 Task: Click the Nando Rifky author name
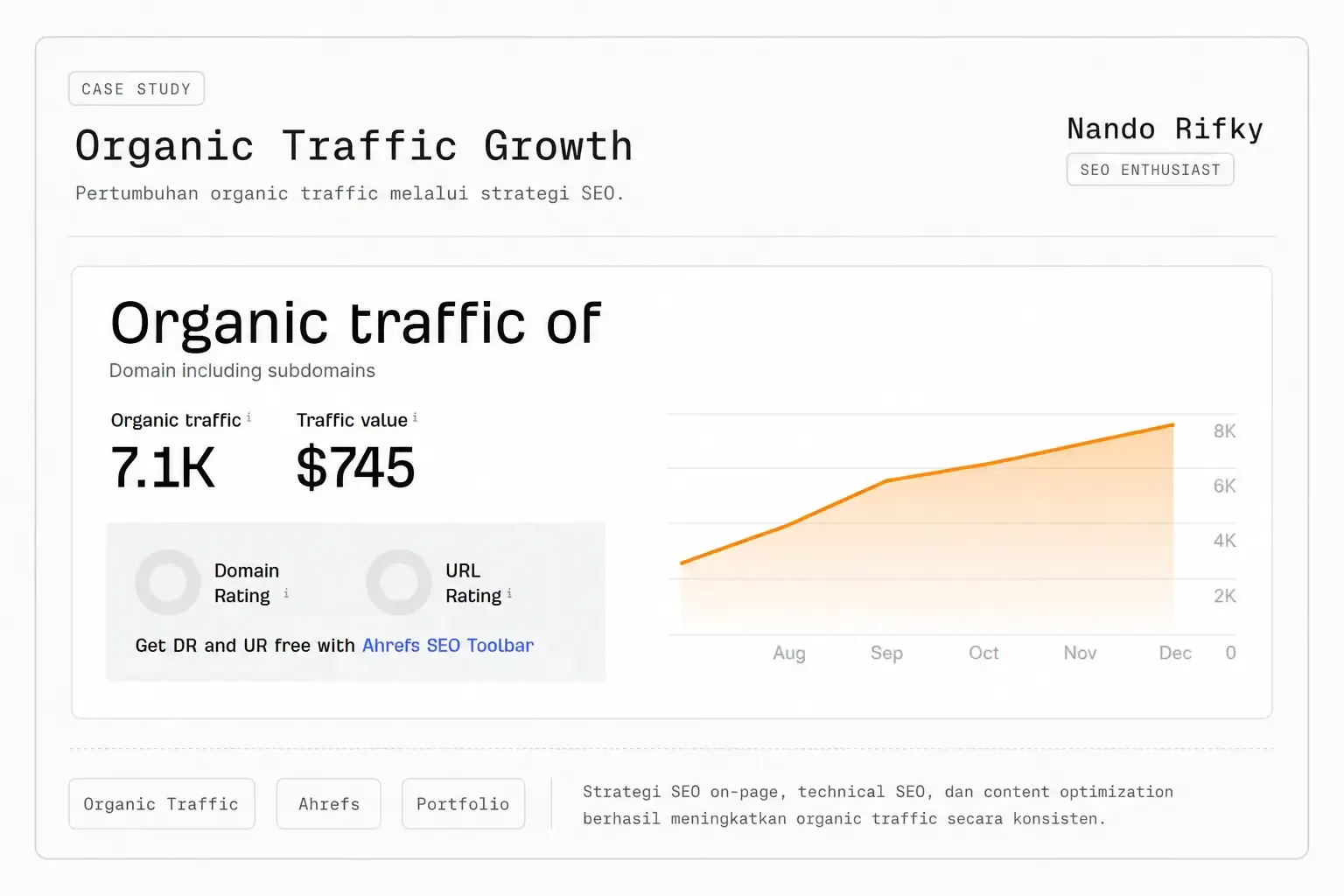pyautogui.click(x=1165, y=129)
